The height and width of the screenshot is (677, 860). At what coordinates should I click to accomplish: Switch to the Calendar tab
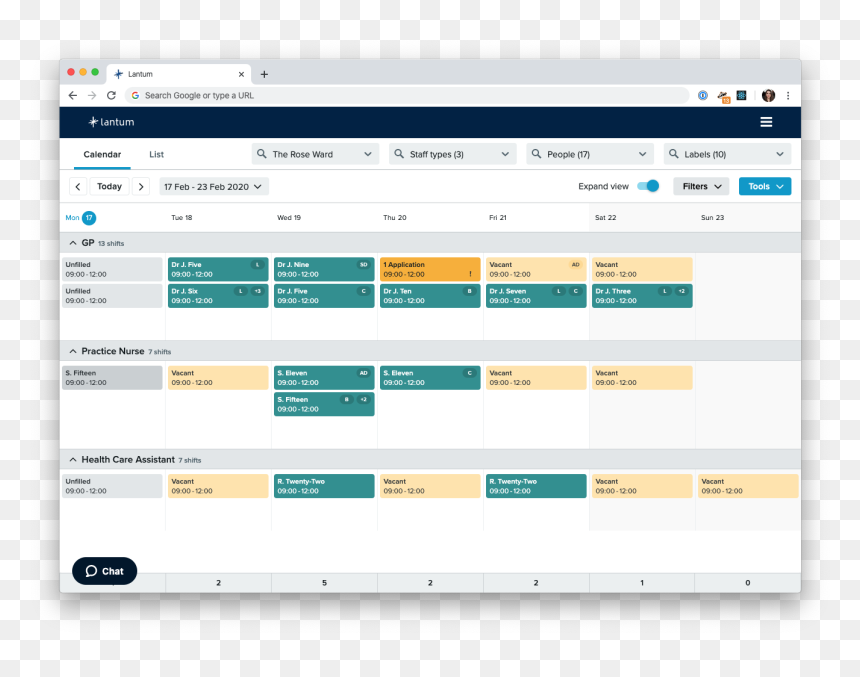[x=102, y=155]
